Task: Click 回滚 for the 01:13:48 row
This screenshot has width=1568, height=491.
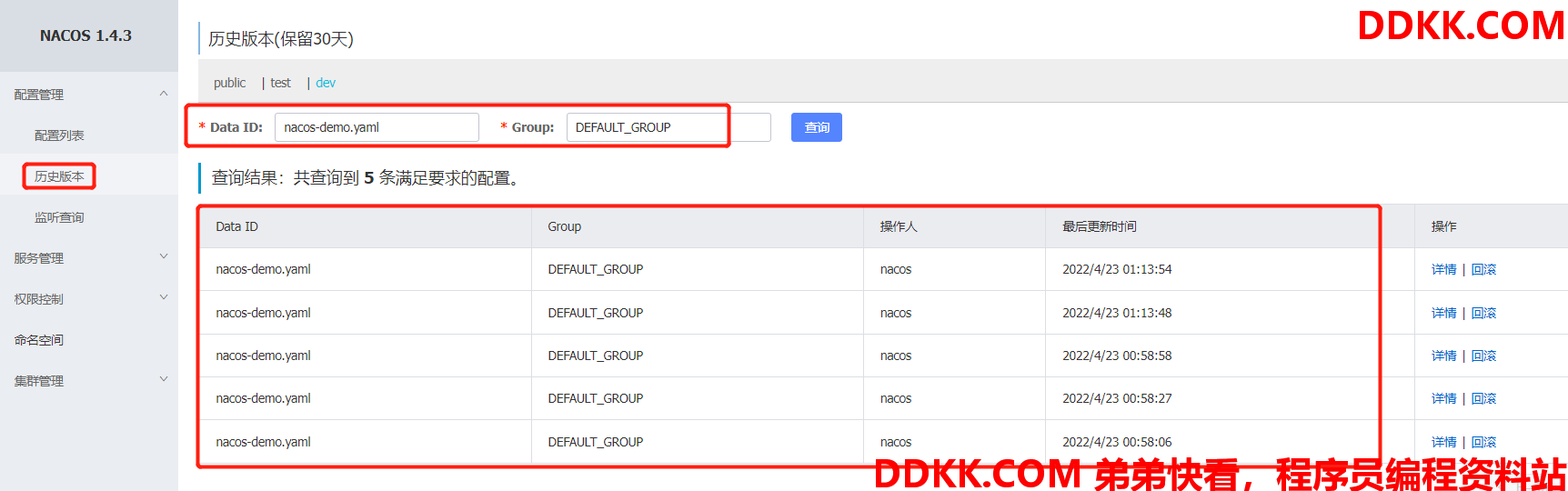Action: point(1483,313)
